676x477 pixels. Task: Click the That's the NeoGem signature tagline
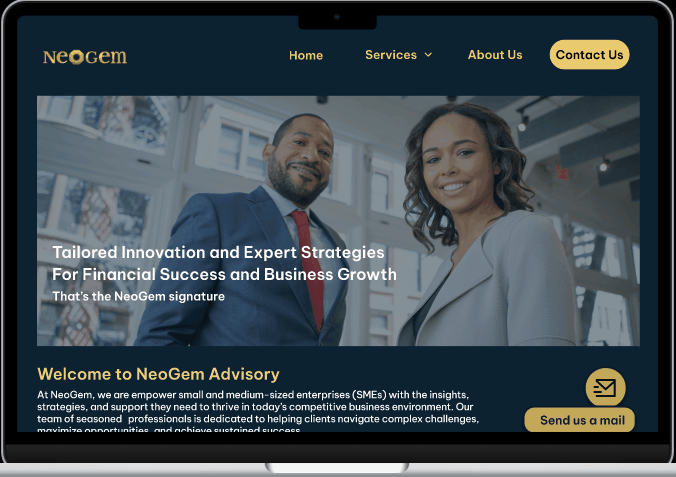coord(138,296)
